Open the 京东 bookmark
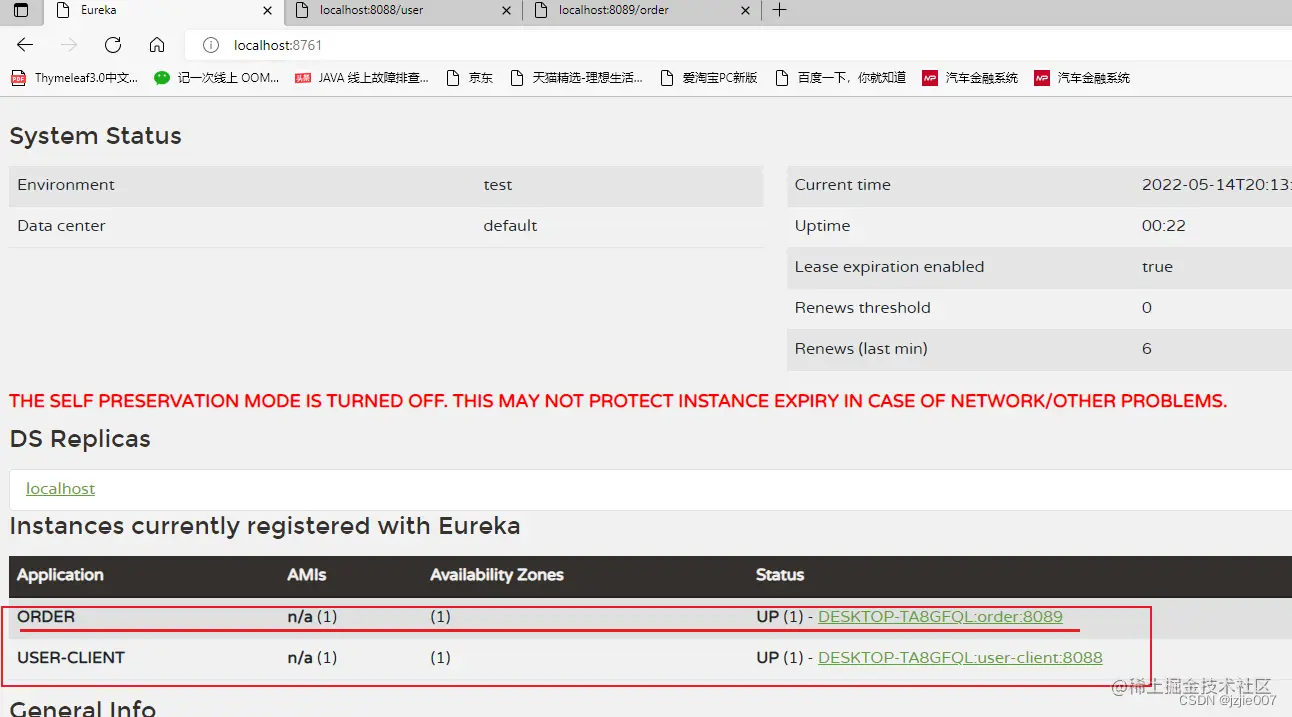 (470, 78)
